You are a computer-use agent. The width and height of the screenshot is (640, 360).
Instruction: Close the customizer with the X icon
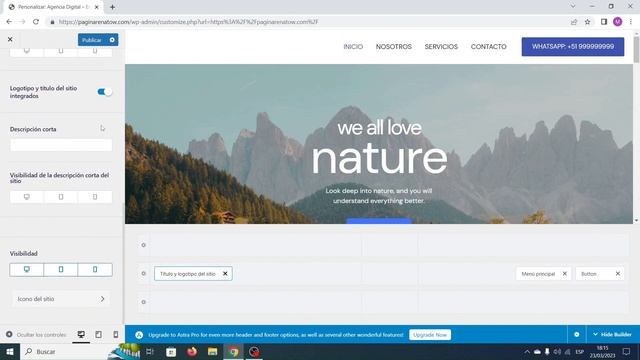tap(10, 40)
